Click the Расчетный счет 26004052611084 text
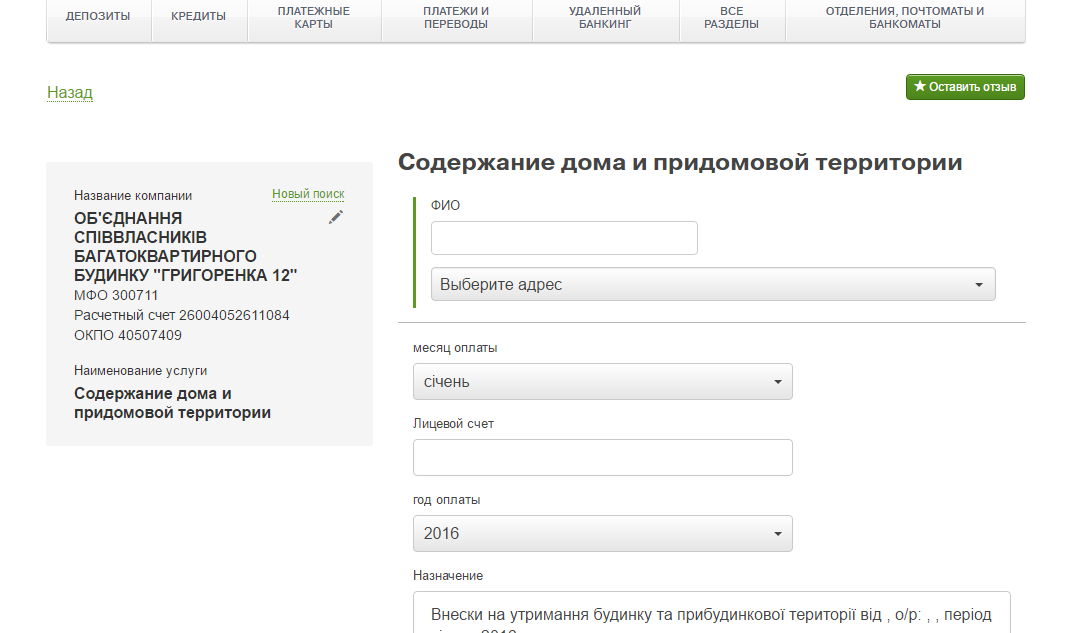This screenshot has height=633, width=1073. click(x=182, y=315)
